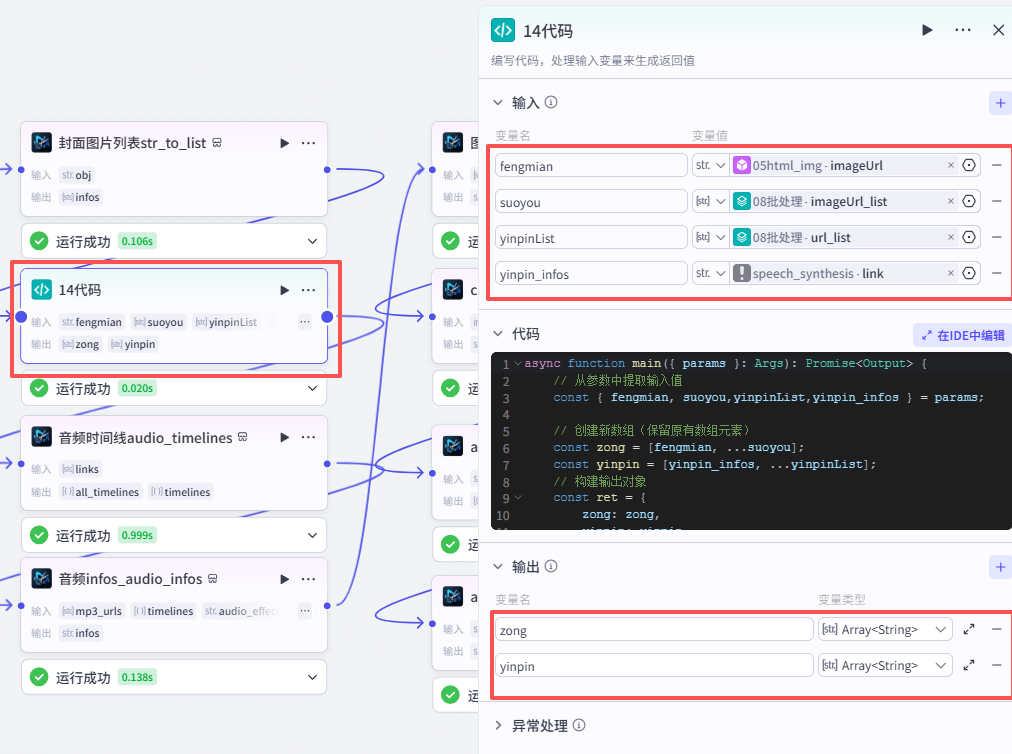1012x754 pixels.
Task: Expand the zong output row details
Action: pyautogui.click(x=969, y=630)
